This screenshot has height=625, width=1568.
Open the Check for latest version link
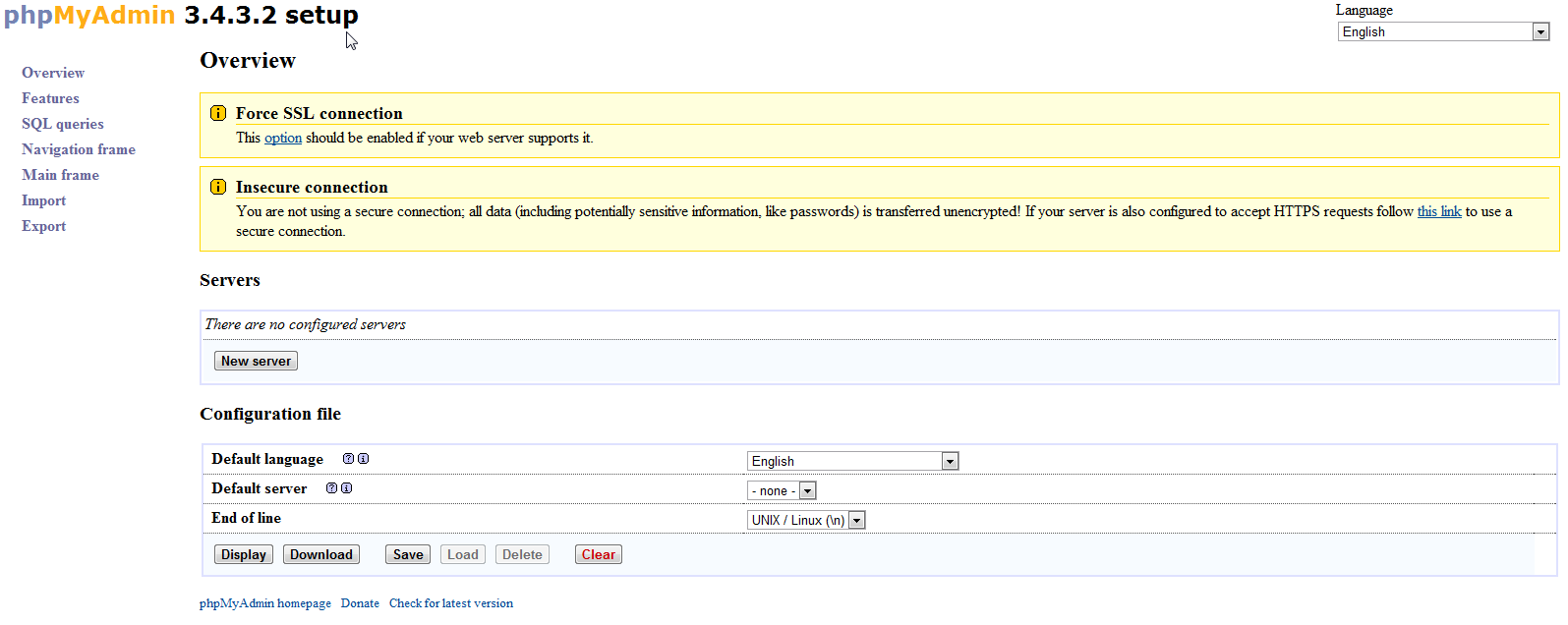coord(451,603)
